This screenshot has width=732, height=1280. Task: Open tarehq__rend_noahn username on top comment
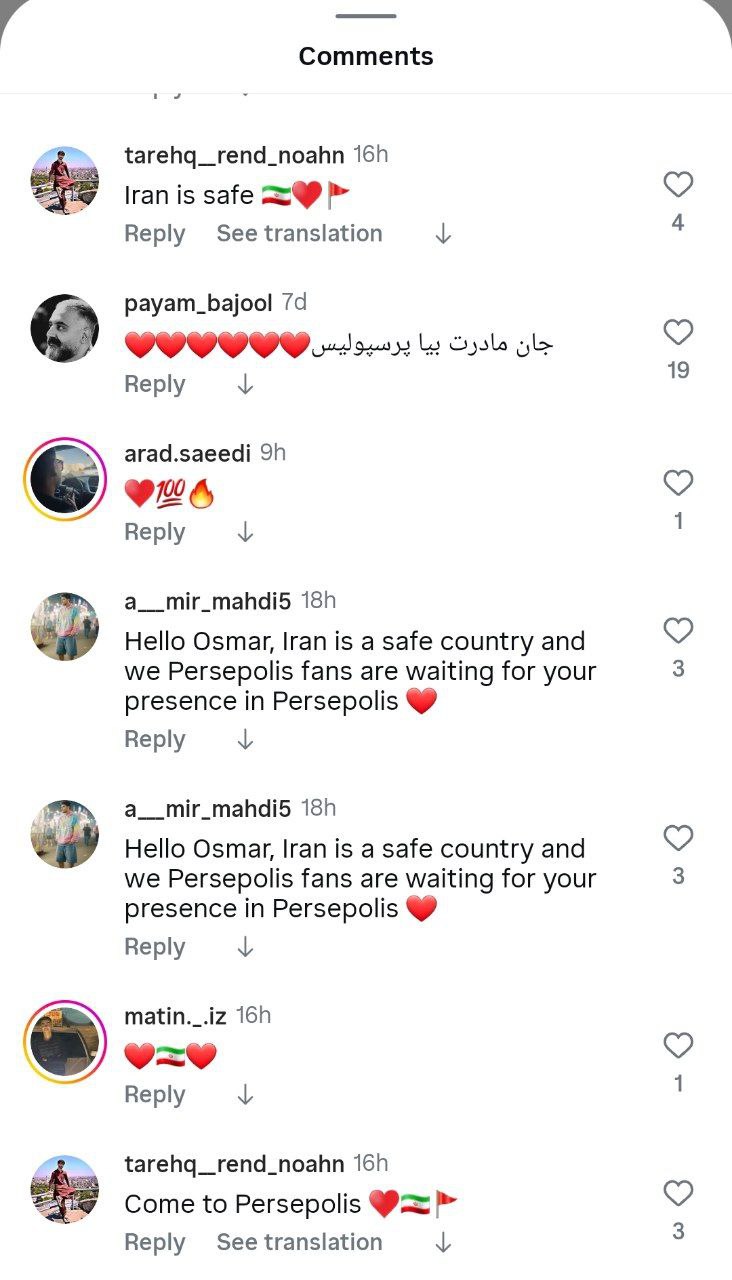click(x=234, y=155)
